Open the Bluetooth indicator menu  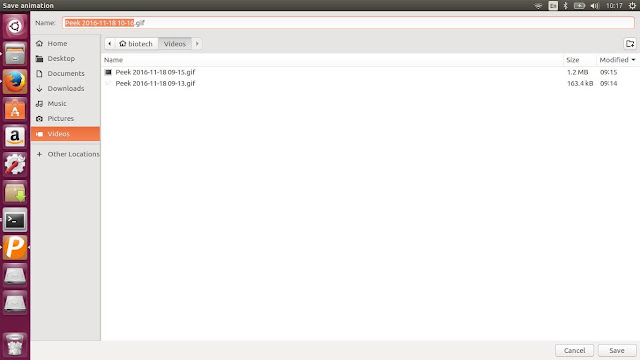coord(565,6)
